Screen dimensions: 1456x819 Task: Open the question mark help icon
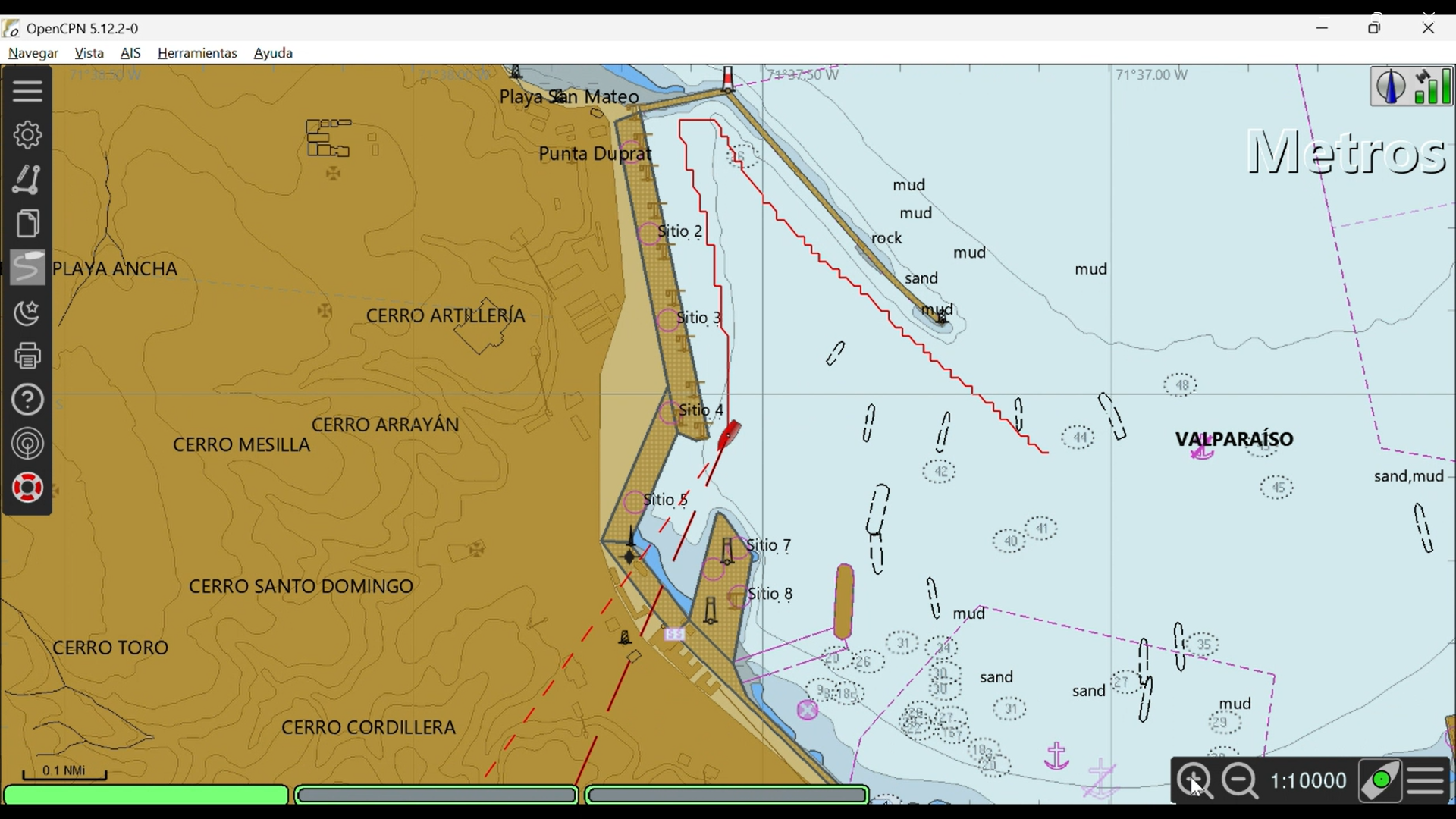27,400
